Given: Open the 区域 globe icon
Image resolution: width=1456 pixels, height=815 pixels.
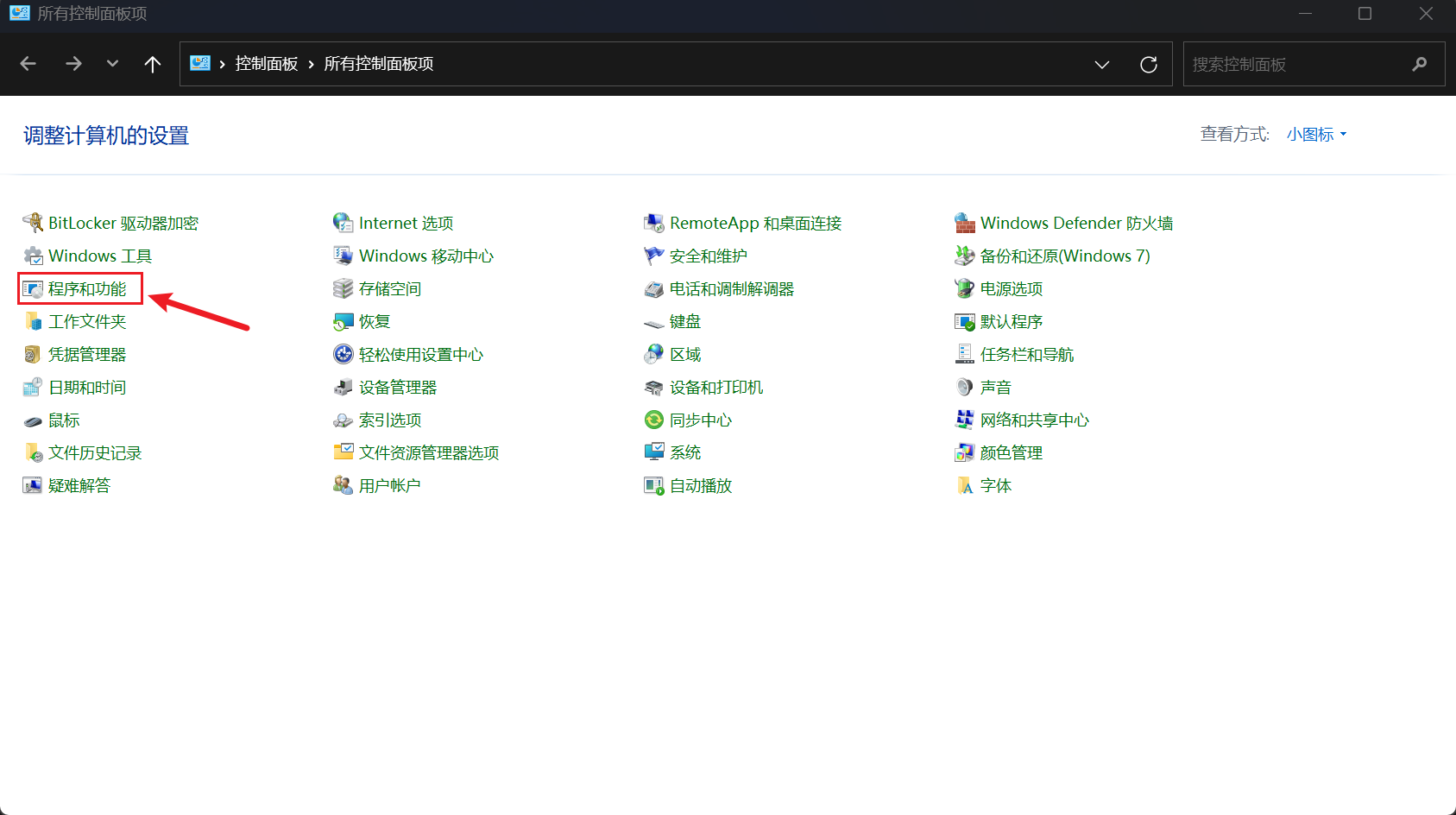Looking at the screenshot, I should coord(654,354).
